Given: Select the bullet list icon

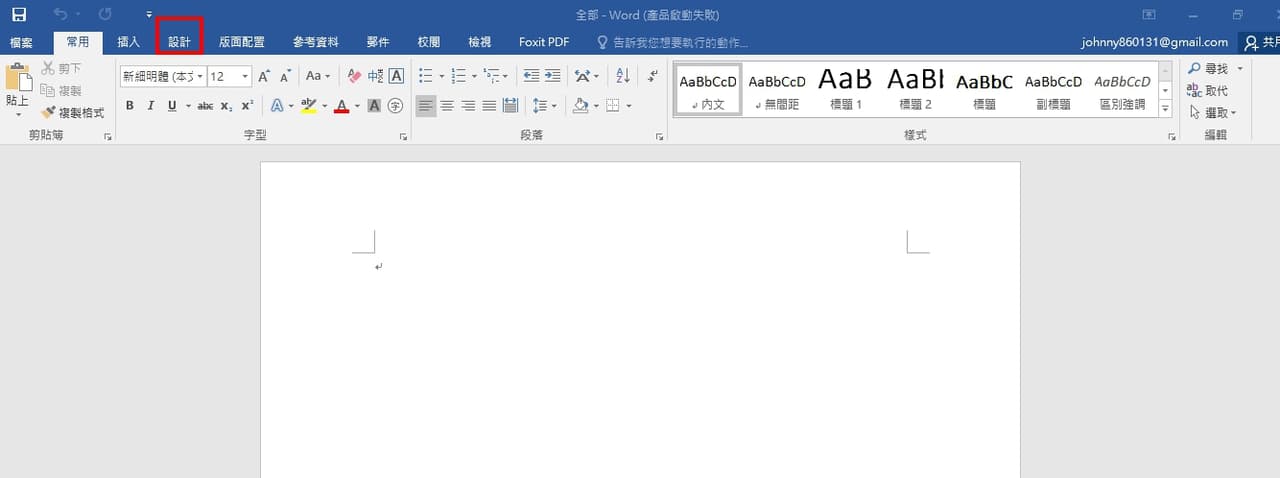Looking at the screenshot, I should click(x=425, y=76).
